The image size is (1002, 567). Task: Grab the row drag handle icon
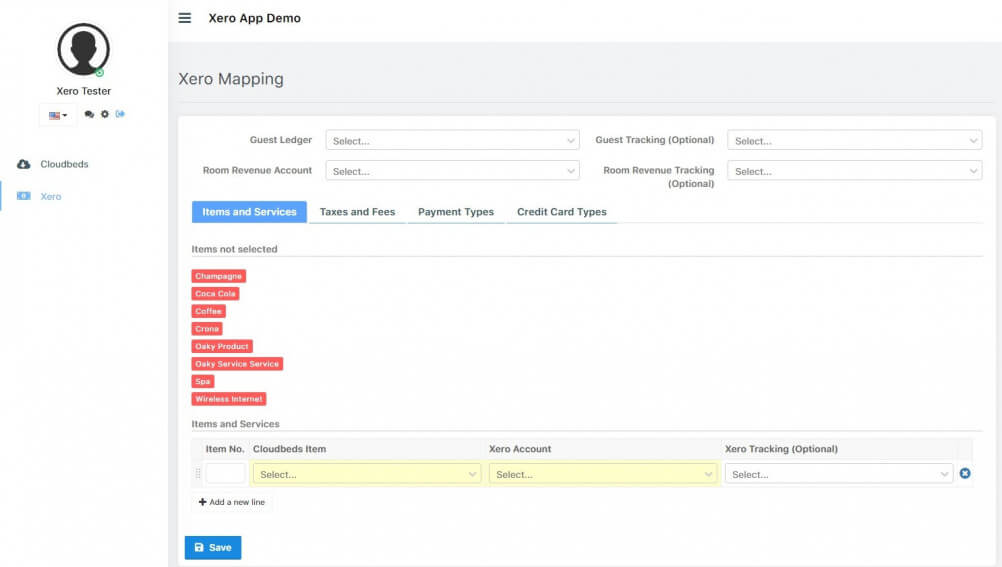click(x=198, y=474)
